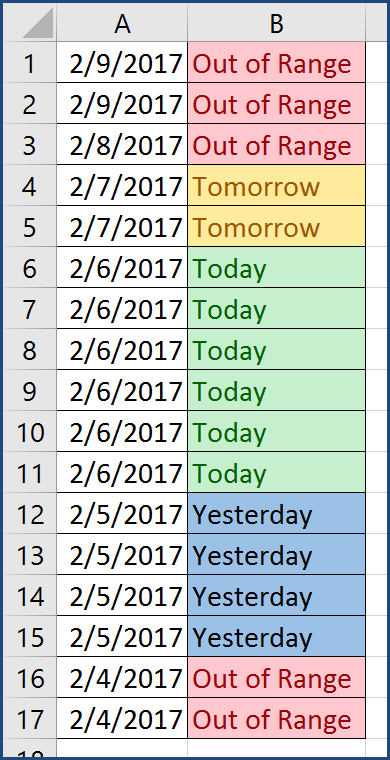Select cell B4 showing Tomorrow
This screenshot has width=390, height=760.
tap(276, 185)
